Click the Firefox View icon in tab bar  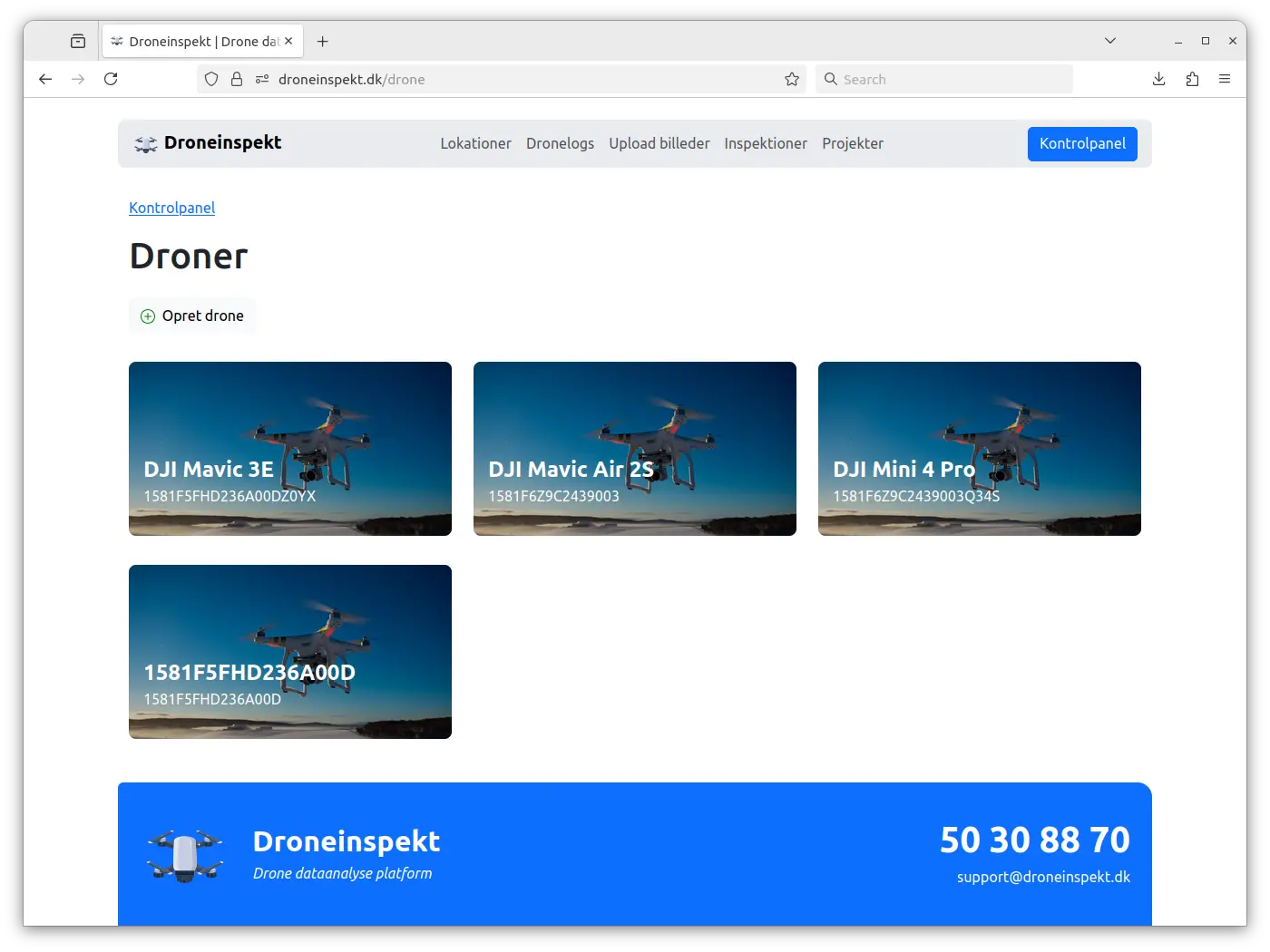tap(78, 41)
